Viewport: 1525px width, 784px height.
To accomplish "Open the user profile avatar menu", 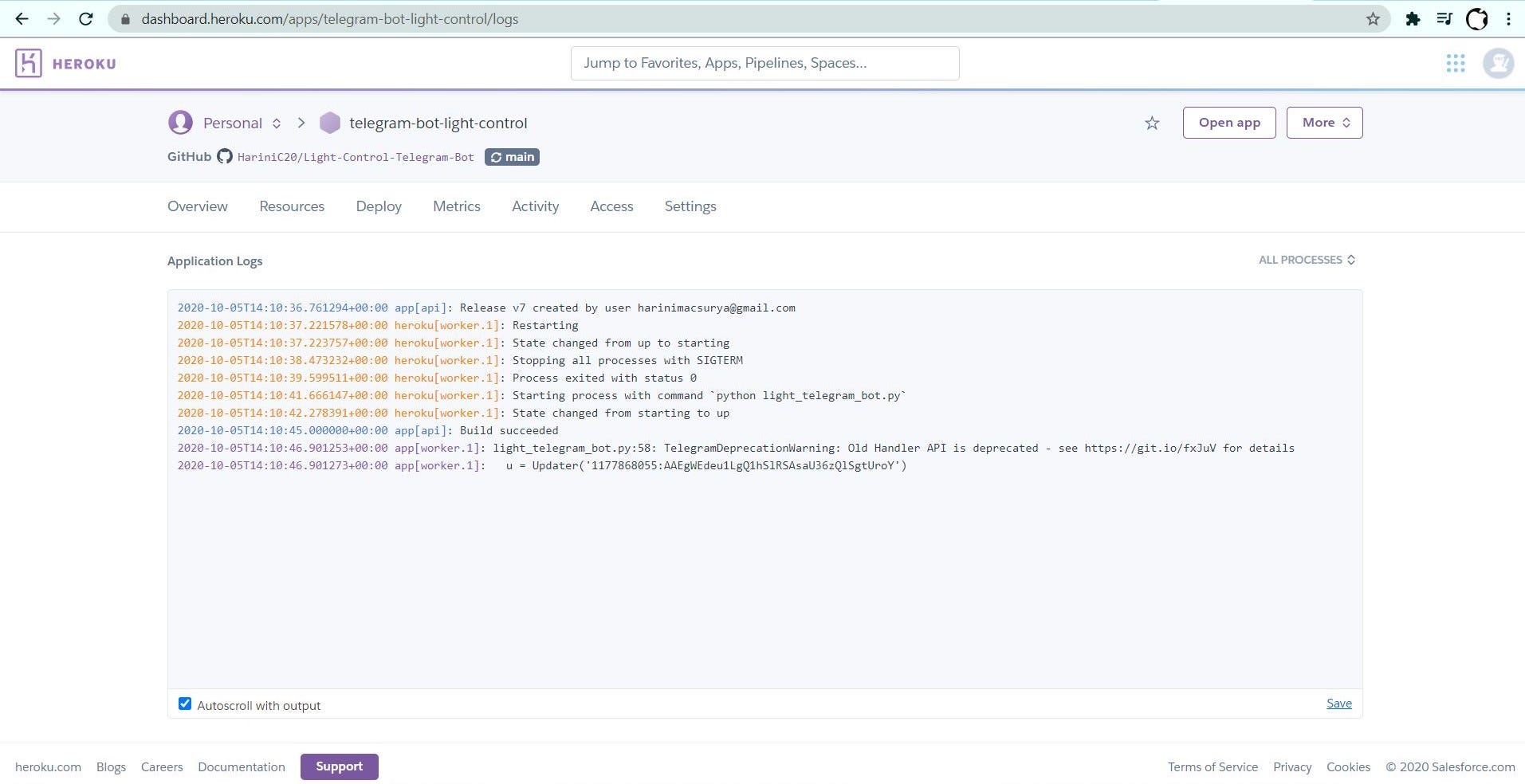I will tap(1497, 63).
